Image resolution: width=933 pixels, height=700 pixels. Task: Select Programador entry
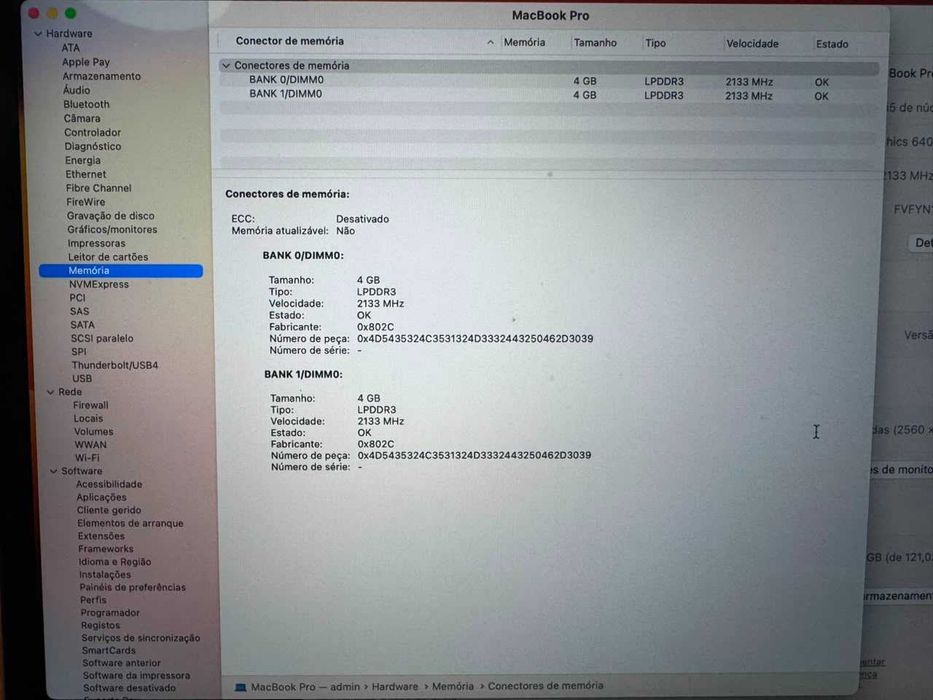click(110, 612)
